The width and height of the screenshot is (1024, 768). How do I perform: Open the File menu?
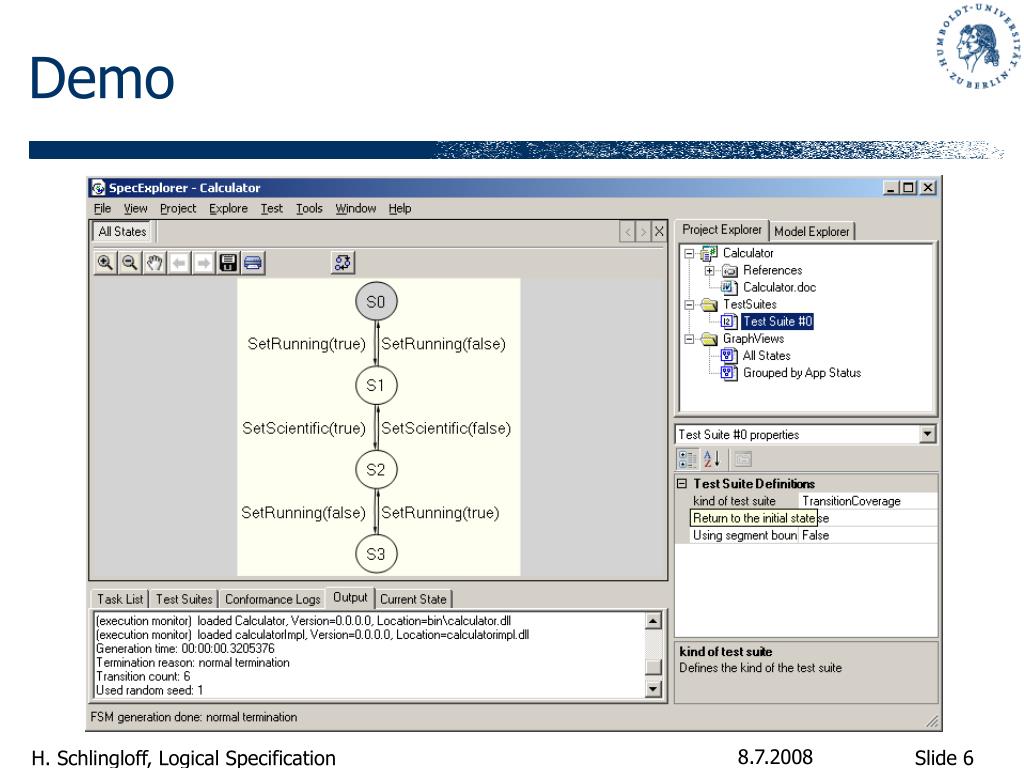(103, 208)
